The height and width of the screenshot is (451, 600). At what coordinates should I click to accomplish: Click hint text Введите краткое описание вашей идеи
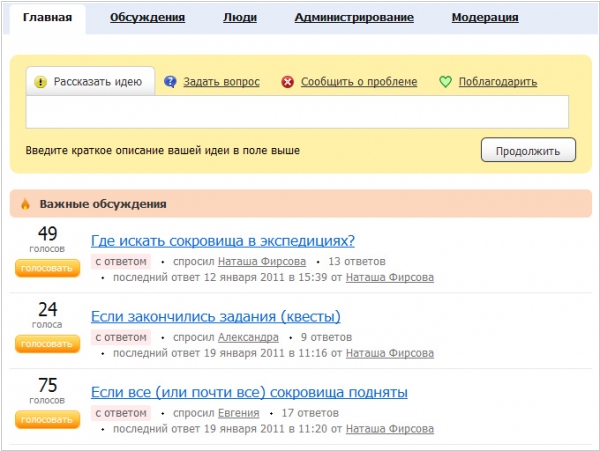[x=163, y=150]
